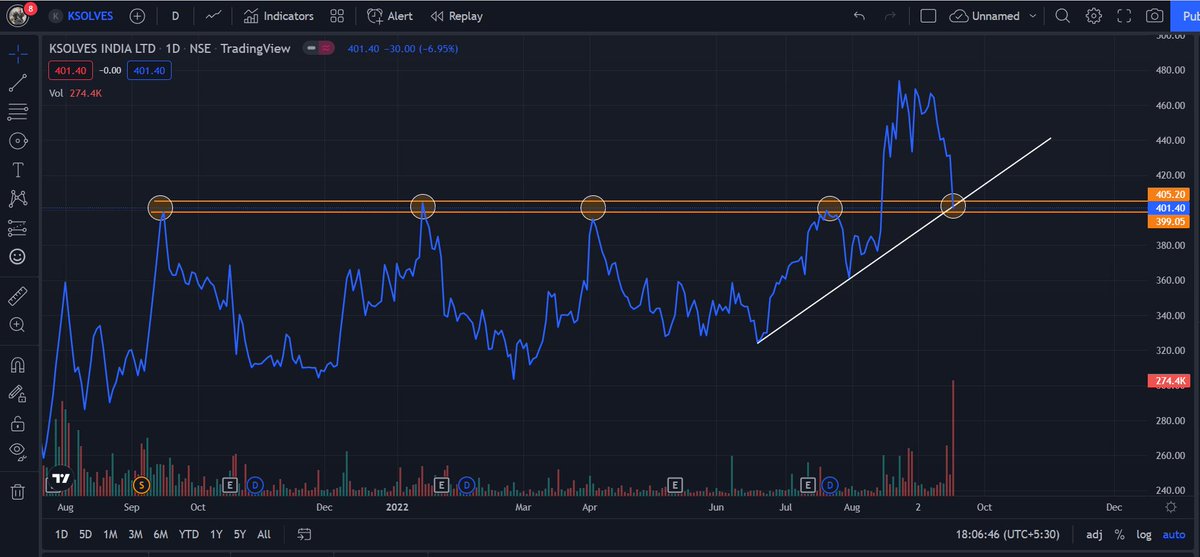Open the emoji icons tool
Viewport: 1200px width, 557px height.
(17, 256)
